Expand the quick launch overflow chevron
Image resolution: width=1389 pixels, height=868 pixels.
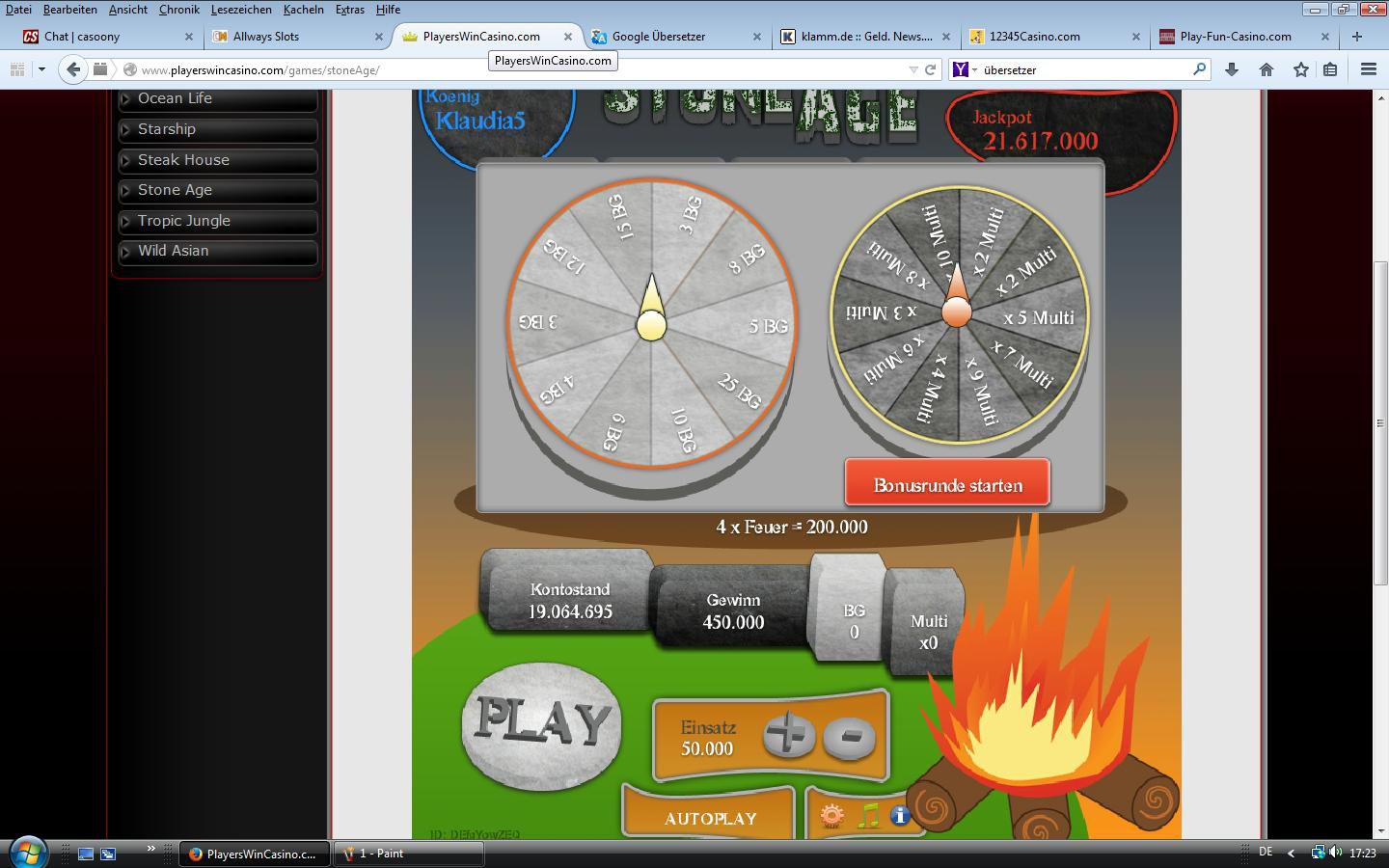[x=150, y=849]
